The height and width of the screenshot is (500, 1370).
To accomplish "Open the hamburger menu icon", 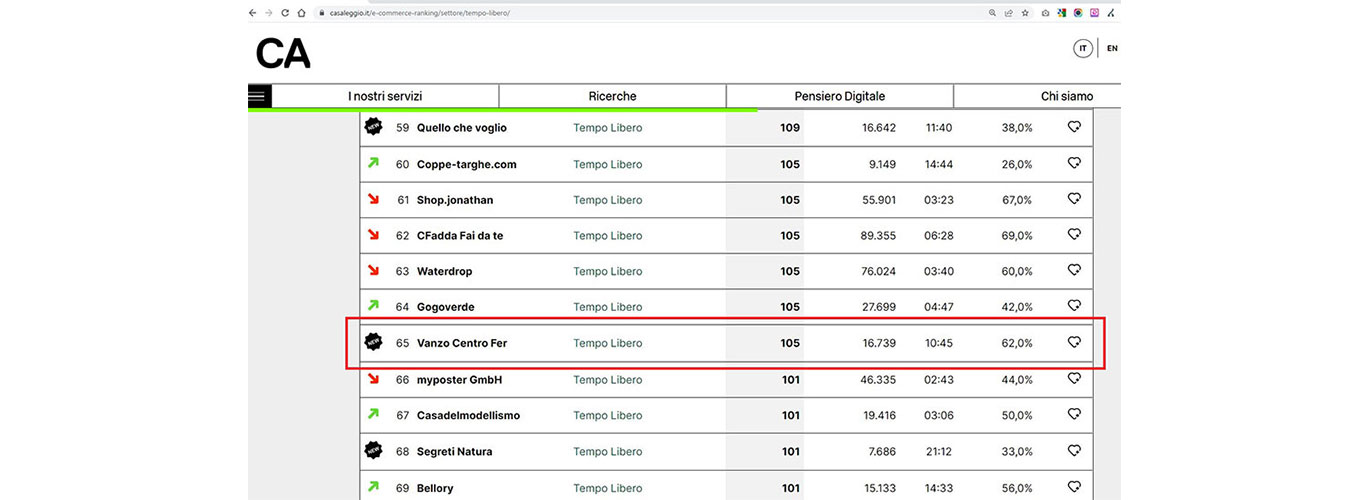I will click(x=259, y=96).
